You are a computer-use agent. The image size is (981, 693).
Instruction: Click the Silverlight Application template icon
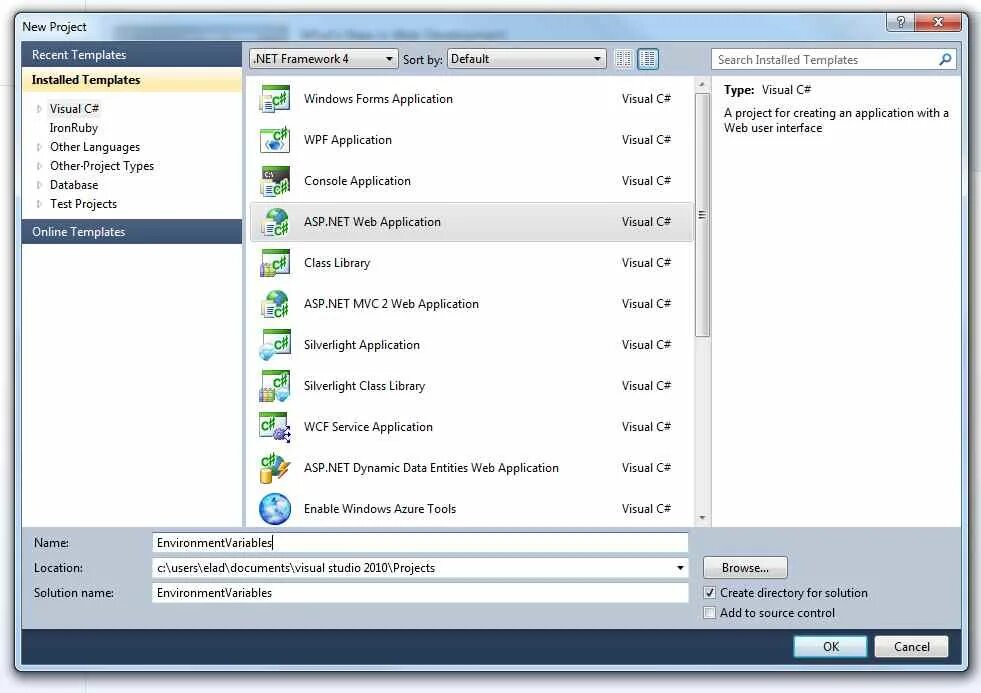click(x=275, y=345)
